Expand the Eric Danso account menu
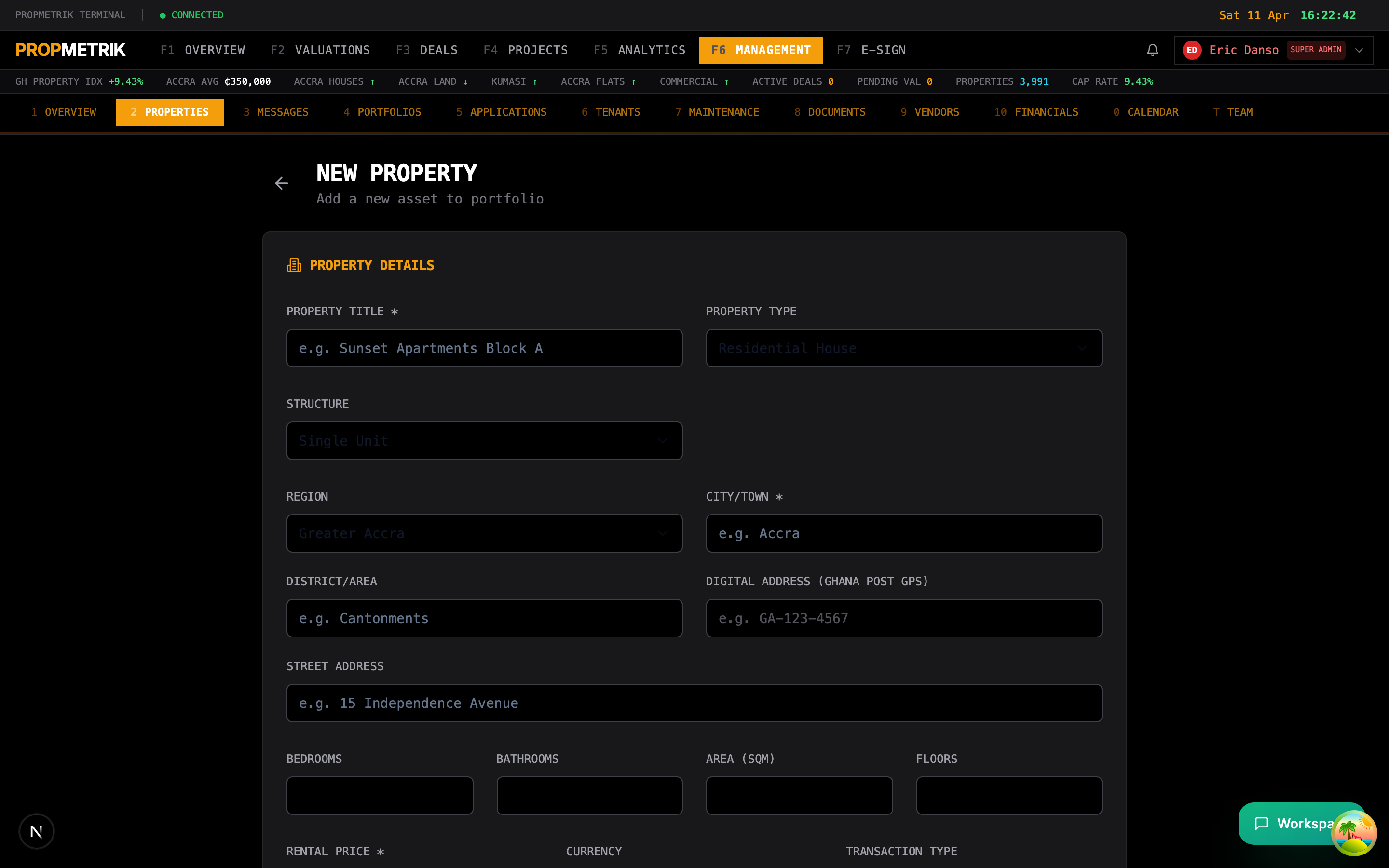The width and height of the screenshot is (1389, 868). (x=1273, y=50)
